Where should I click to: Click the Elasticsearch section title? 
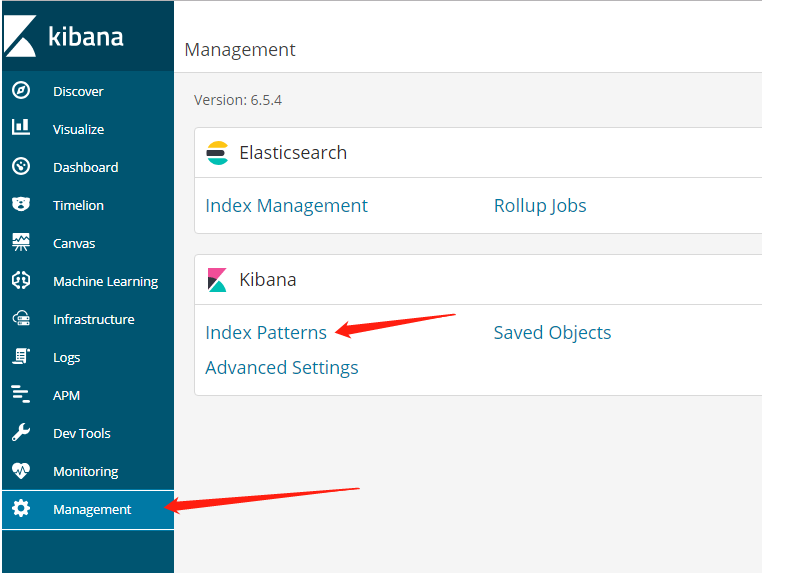point(293,153)
